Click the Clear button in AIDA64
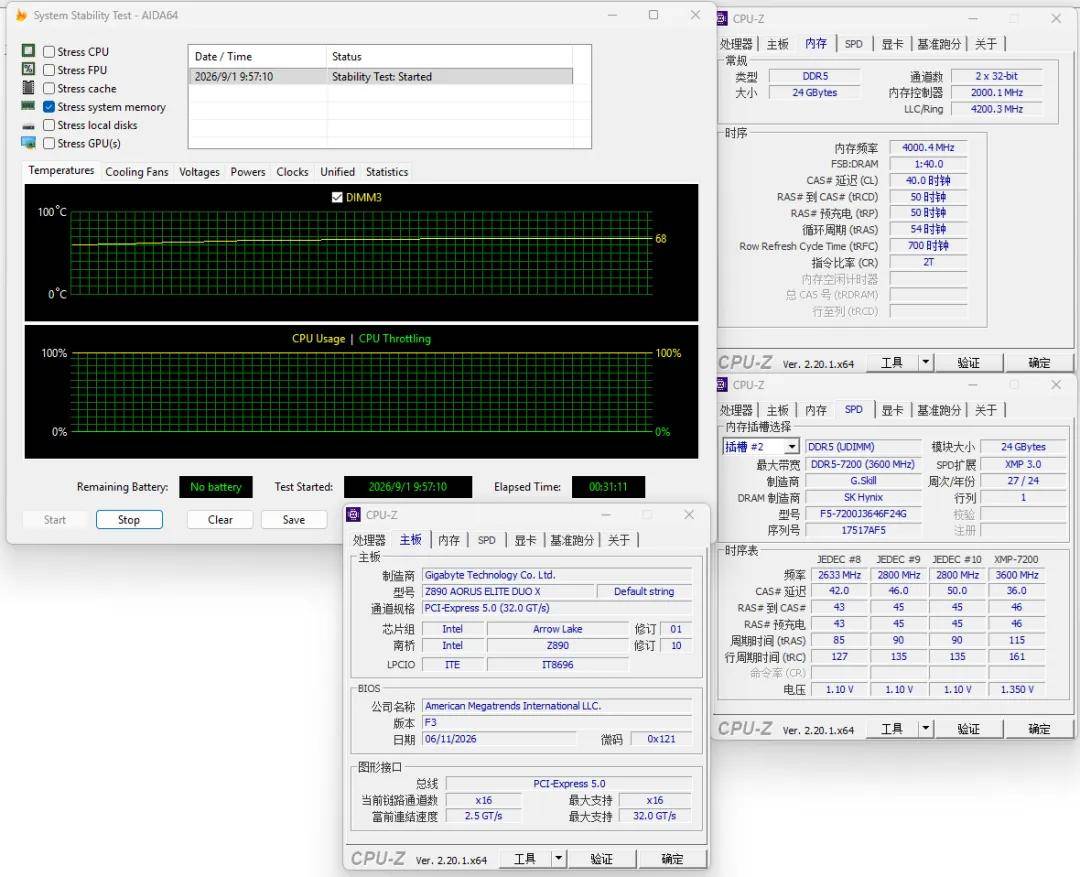The image size is (1080, 877). [x=220, y=519]
